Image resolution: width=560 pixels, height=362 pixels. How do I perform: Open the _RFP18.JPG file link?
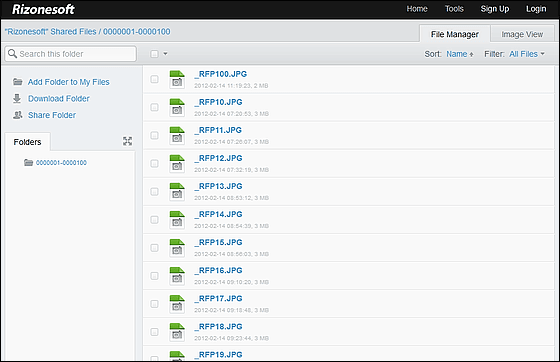[x=218, y=327]
